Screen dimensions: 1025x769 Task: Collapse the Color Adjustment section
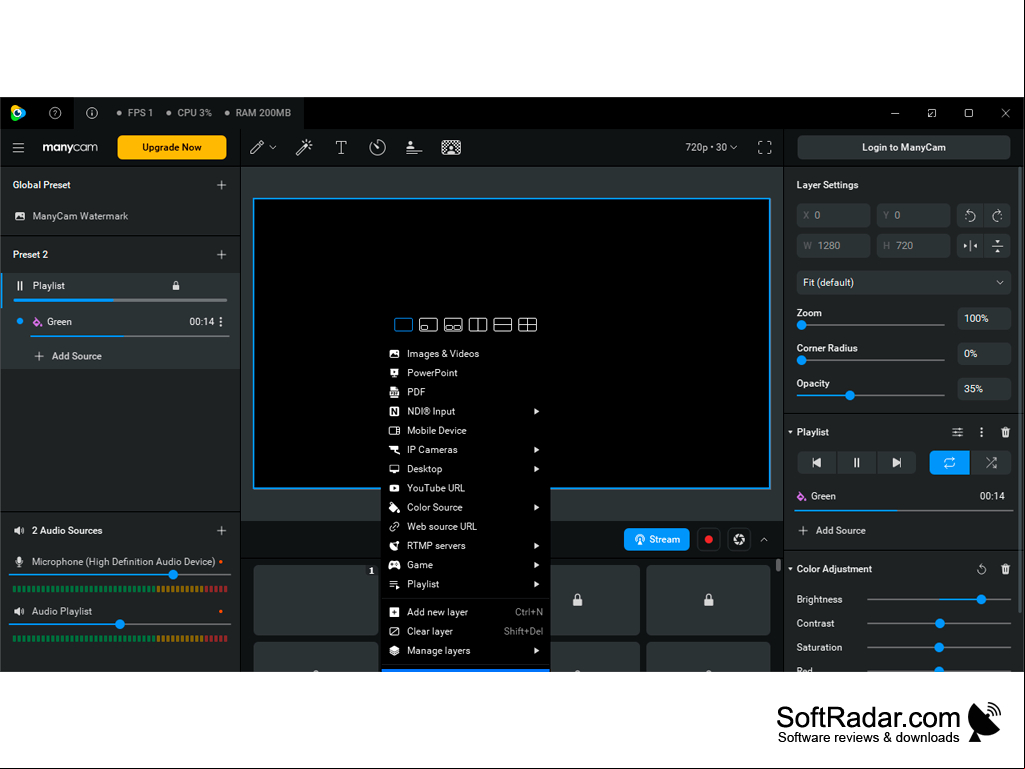coord(790,569)
